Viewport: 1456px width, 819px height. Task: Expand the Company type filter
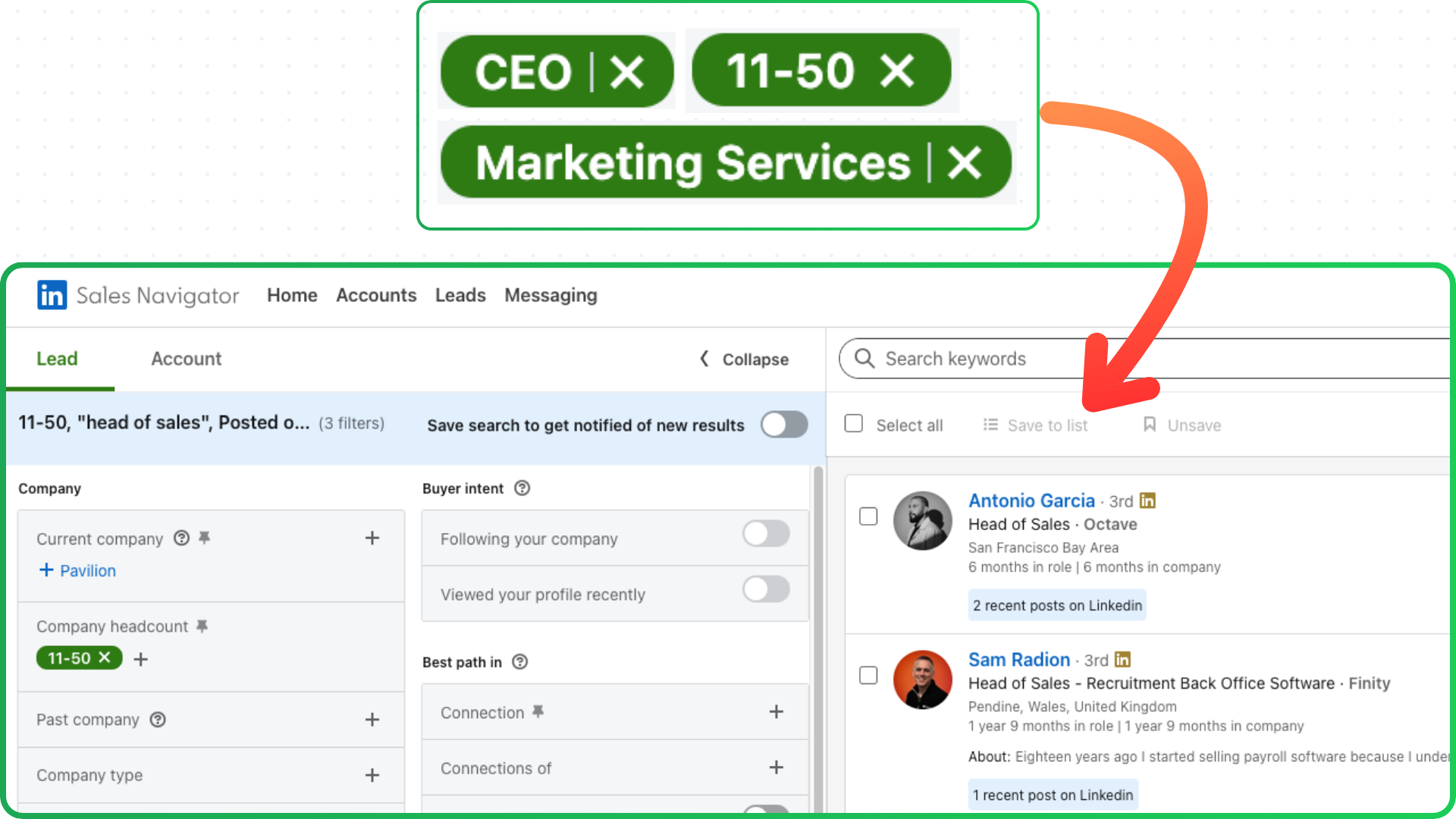tap(372, 775)
